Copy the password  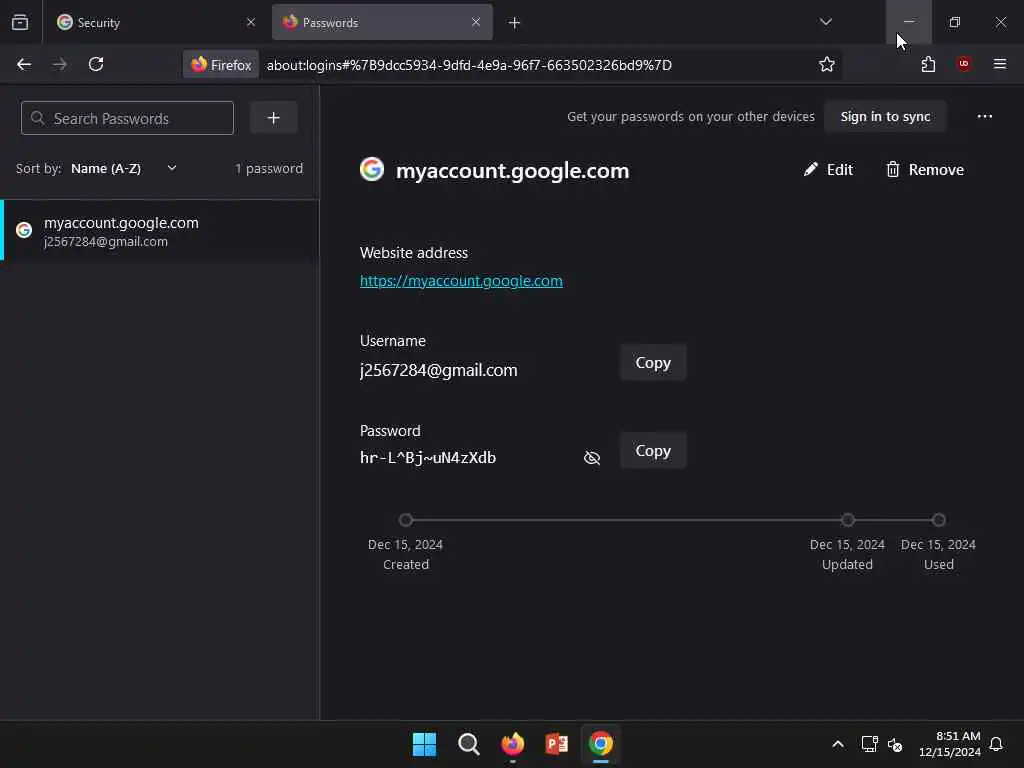[x=653, y=451]
